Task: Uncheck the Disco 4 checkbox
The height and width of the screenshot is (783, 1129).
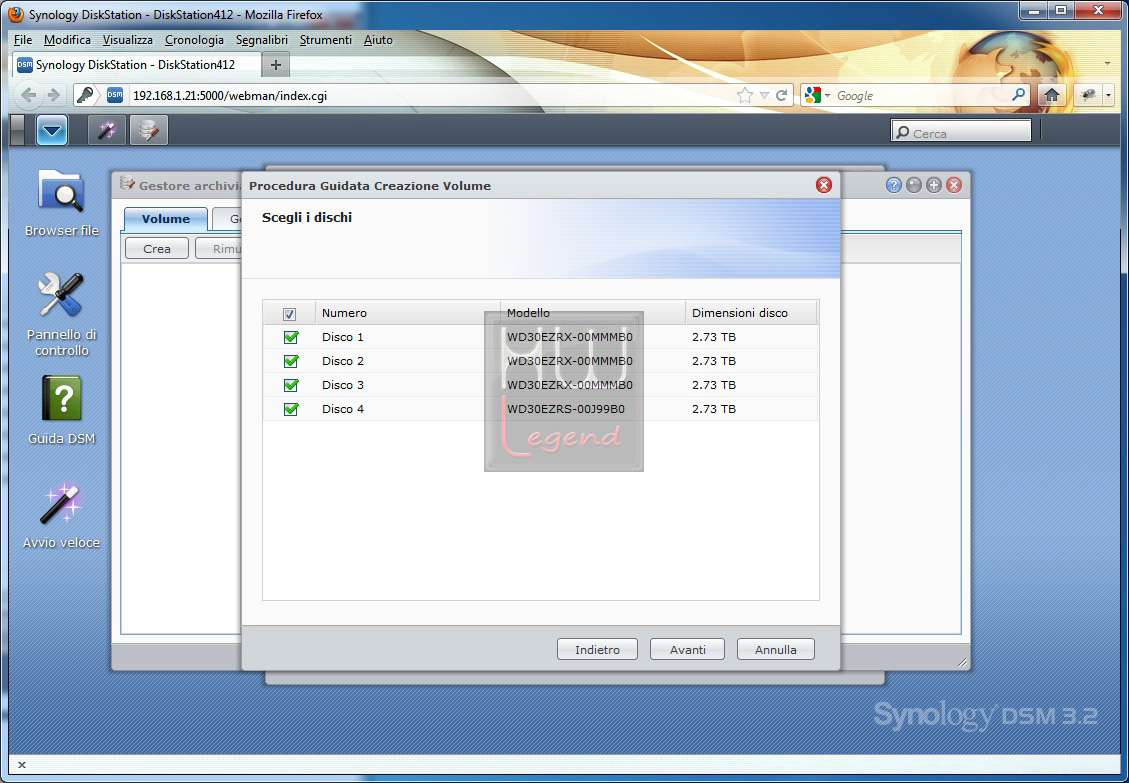Action: [x=291, y=409]
